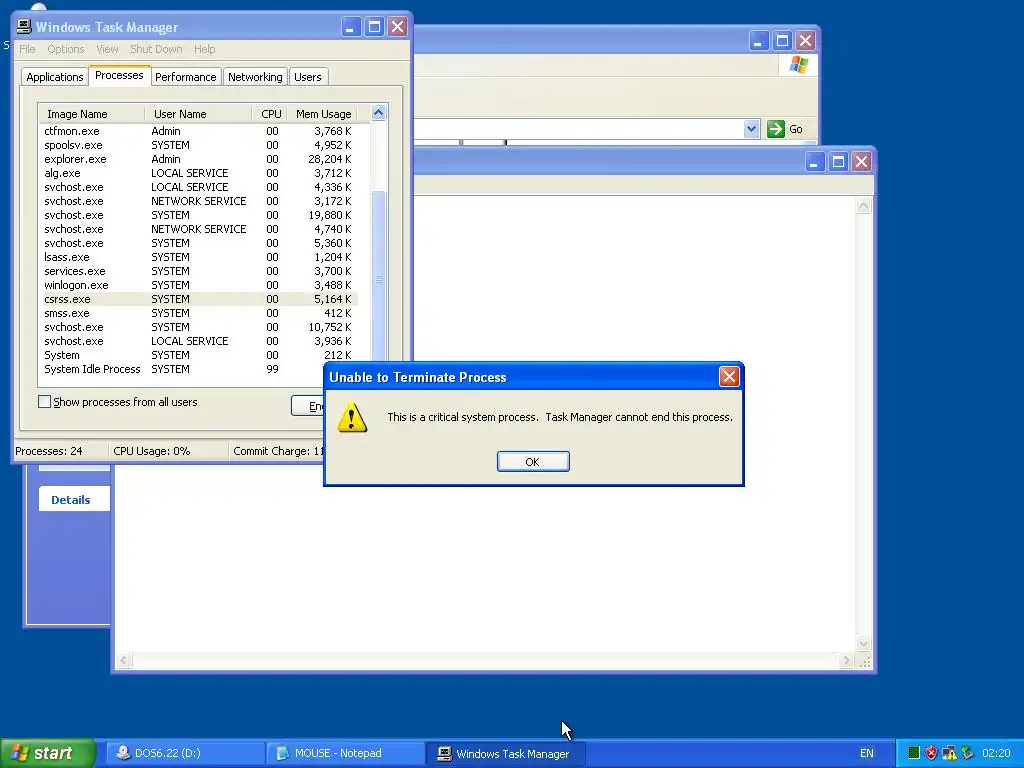The height and width of the screenshot is (768, 1024).
Task: Select csrss.exe process row
Action: pos(198,299)
